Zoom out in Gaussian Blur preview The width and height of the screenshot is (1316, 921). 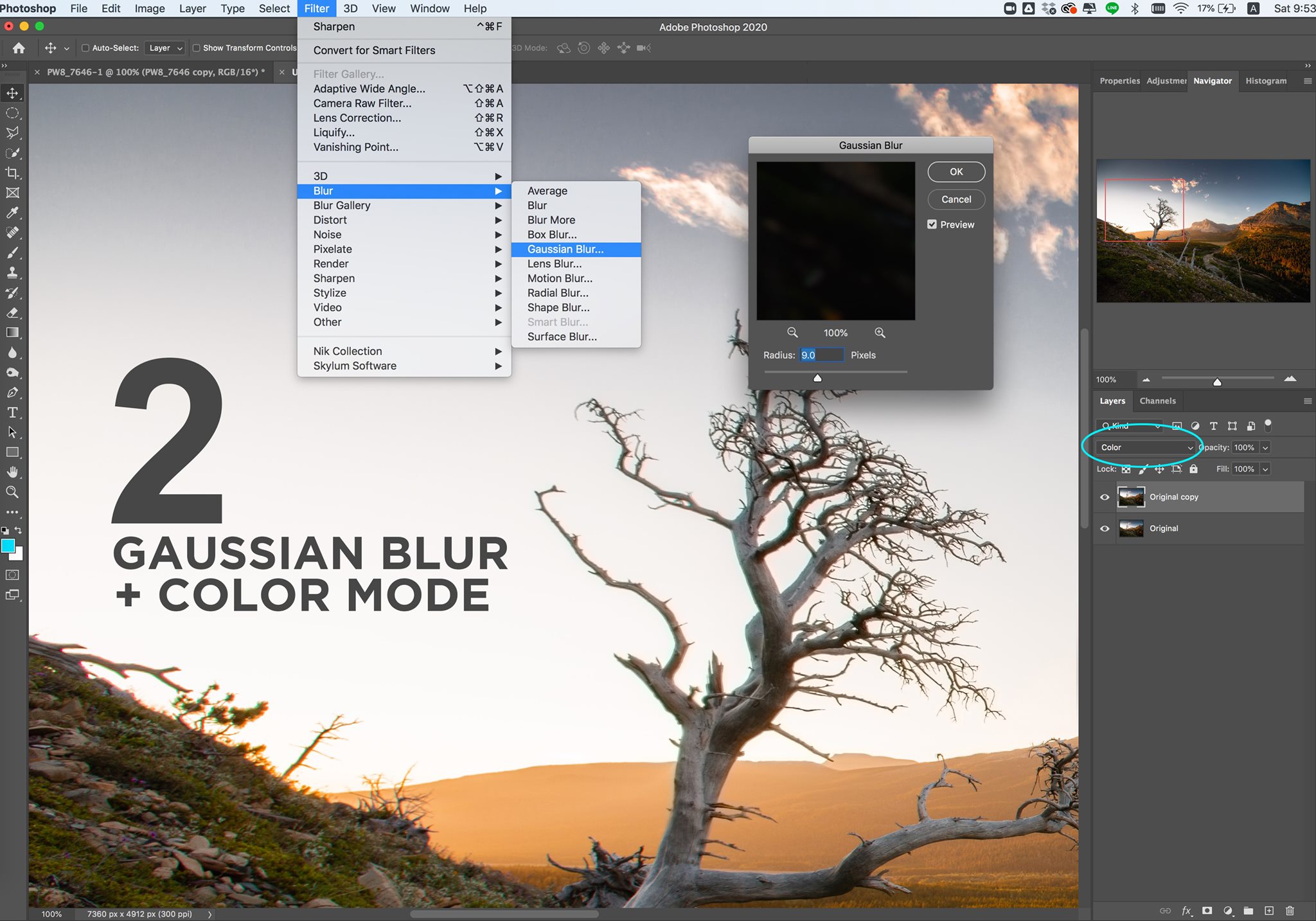792,332
